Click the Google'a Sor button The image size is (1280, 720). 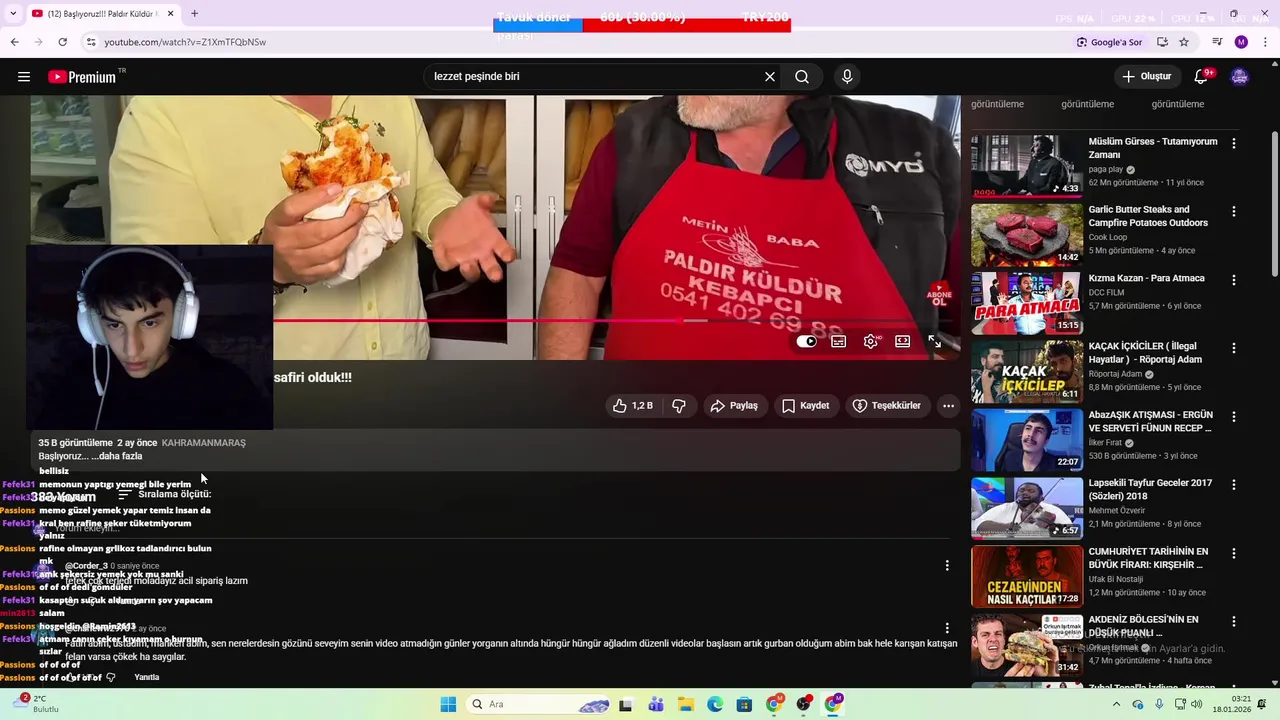(1109, 42)
